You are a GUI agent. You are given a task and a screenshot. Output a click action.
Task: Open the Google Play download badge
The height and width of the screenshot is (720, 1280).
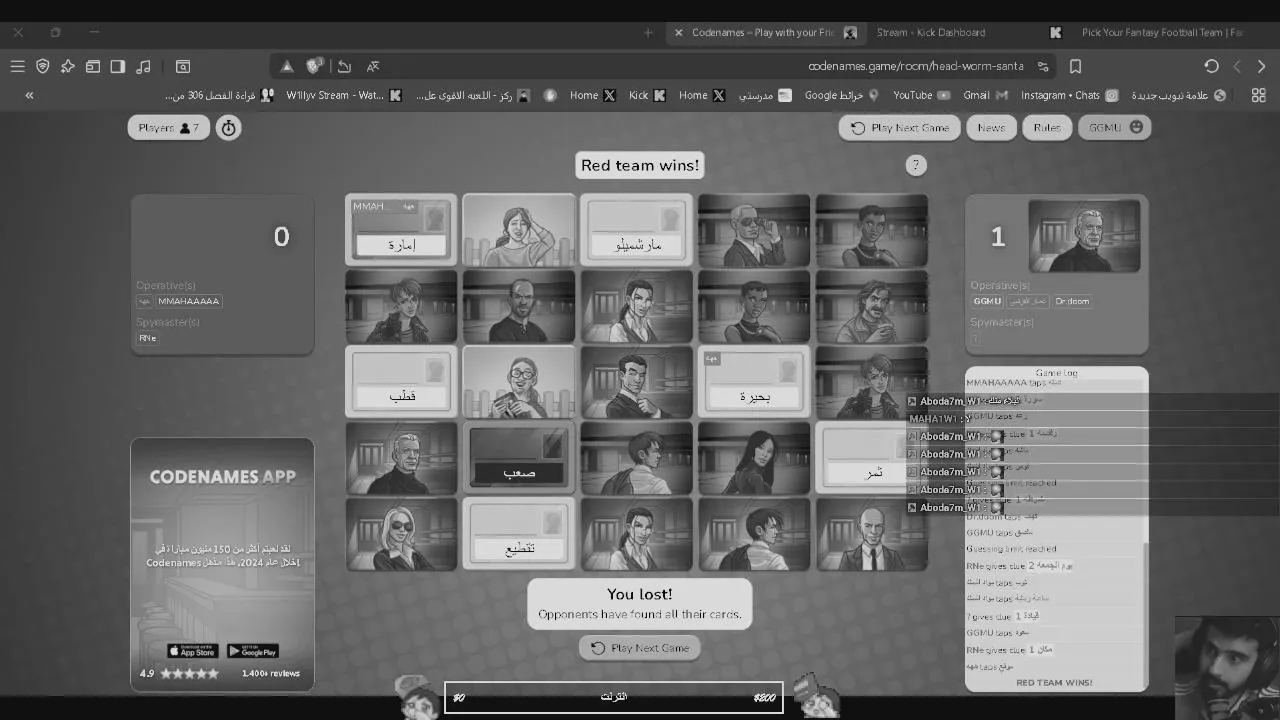click(253, 651)
